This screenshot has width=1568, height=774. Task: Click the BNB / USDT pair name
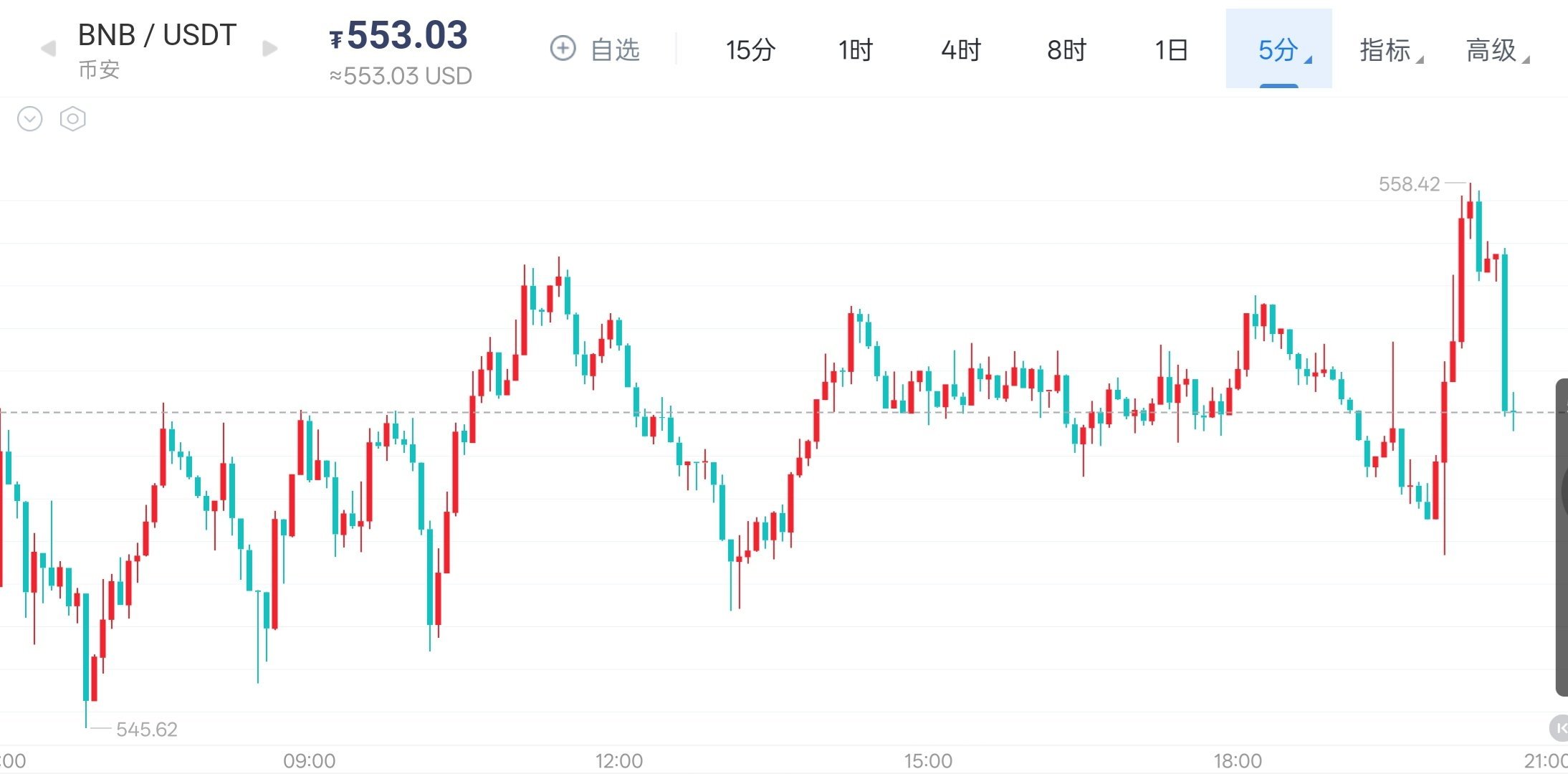[x=157, y=35]
